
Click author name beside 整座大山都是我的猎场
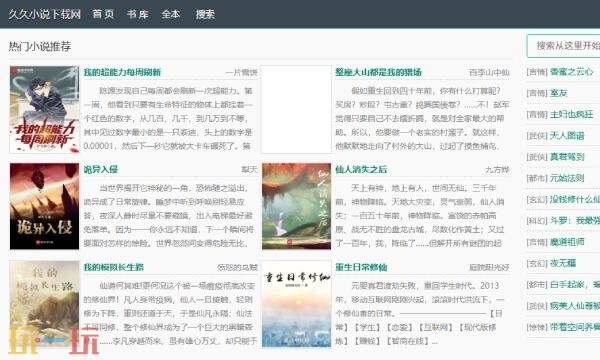489,72
